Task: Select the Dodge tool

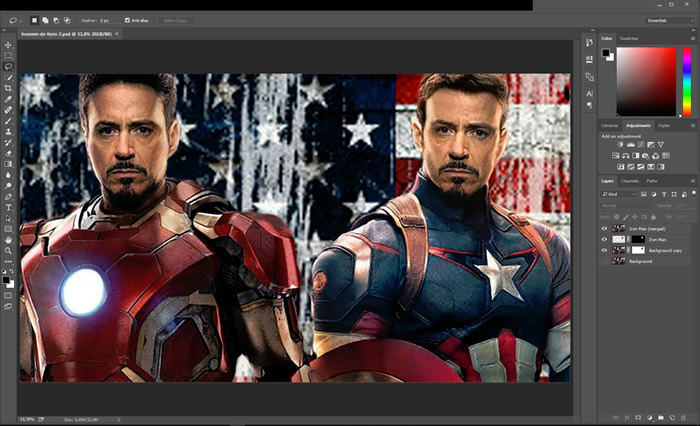Action: 8,186
